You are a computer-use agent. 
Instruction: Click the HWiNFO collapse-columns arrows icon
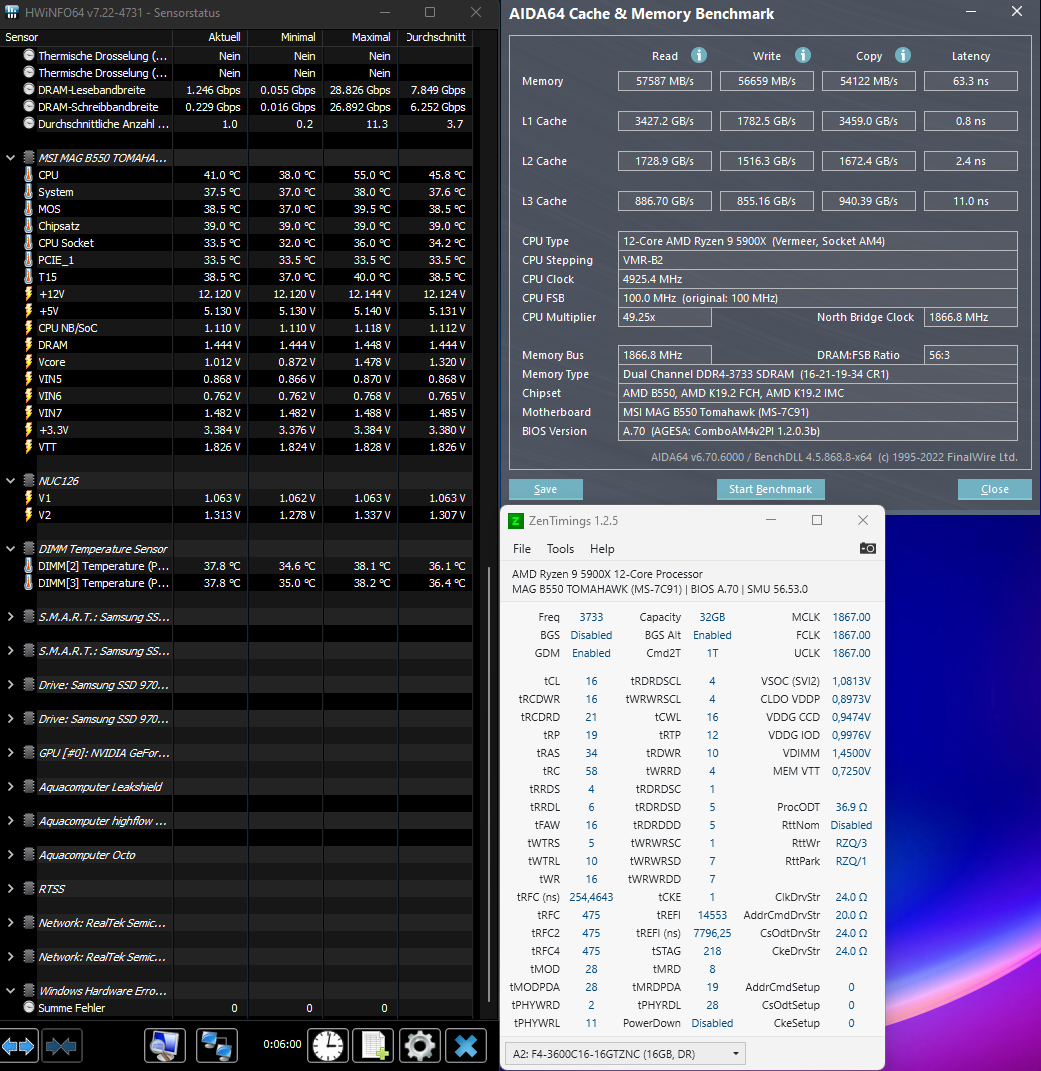[61, 1046]
